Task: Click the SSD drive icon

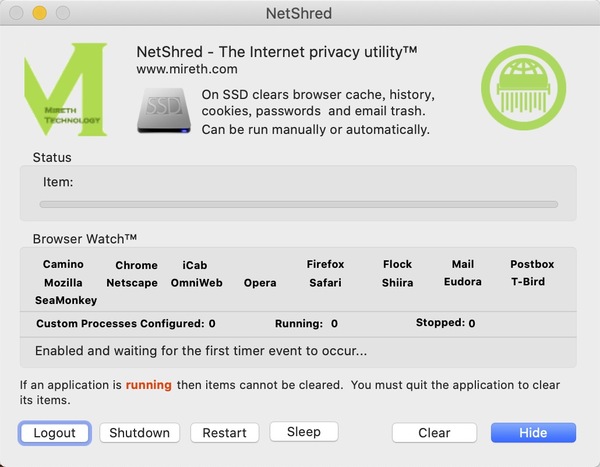Action: pos(164,111)
